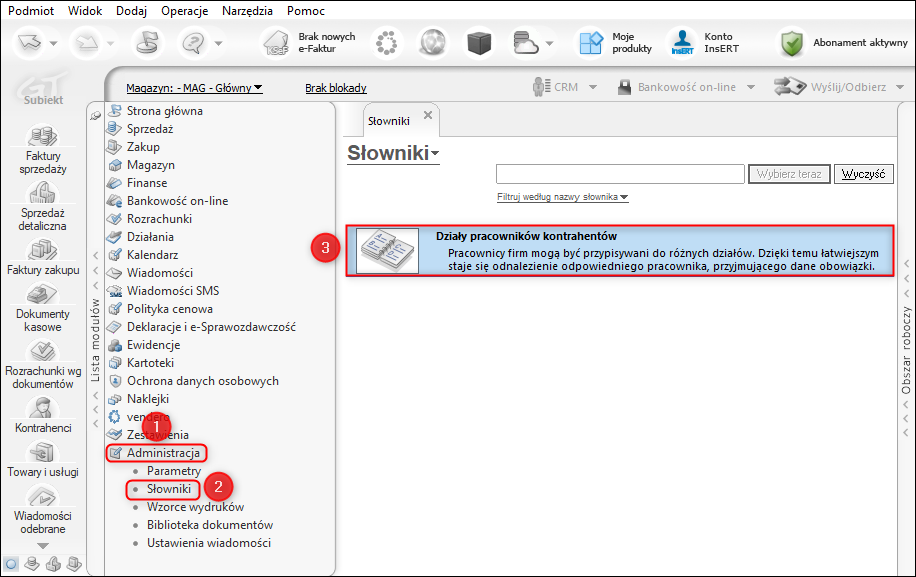The height and width of the screenshot is (577, 916).
Task: Select Magazyn module in list
Action: tap(151, 165)
